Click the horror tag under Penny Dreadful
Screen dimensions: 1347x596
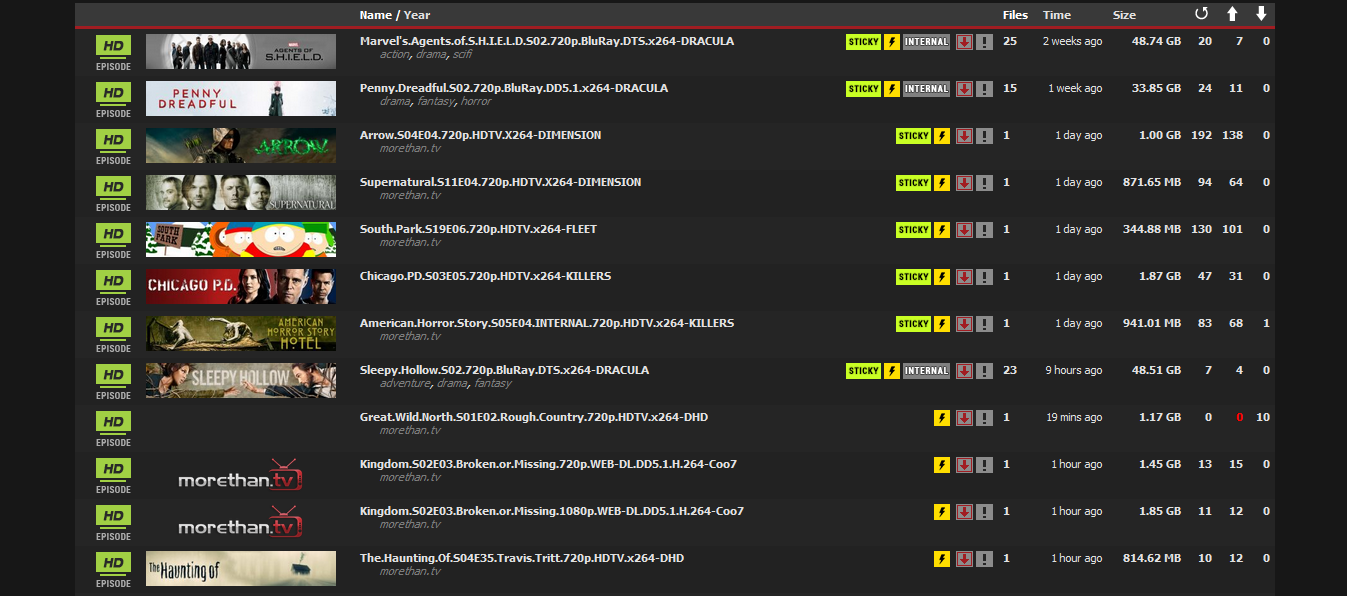pos(476,102)
